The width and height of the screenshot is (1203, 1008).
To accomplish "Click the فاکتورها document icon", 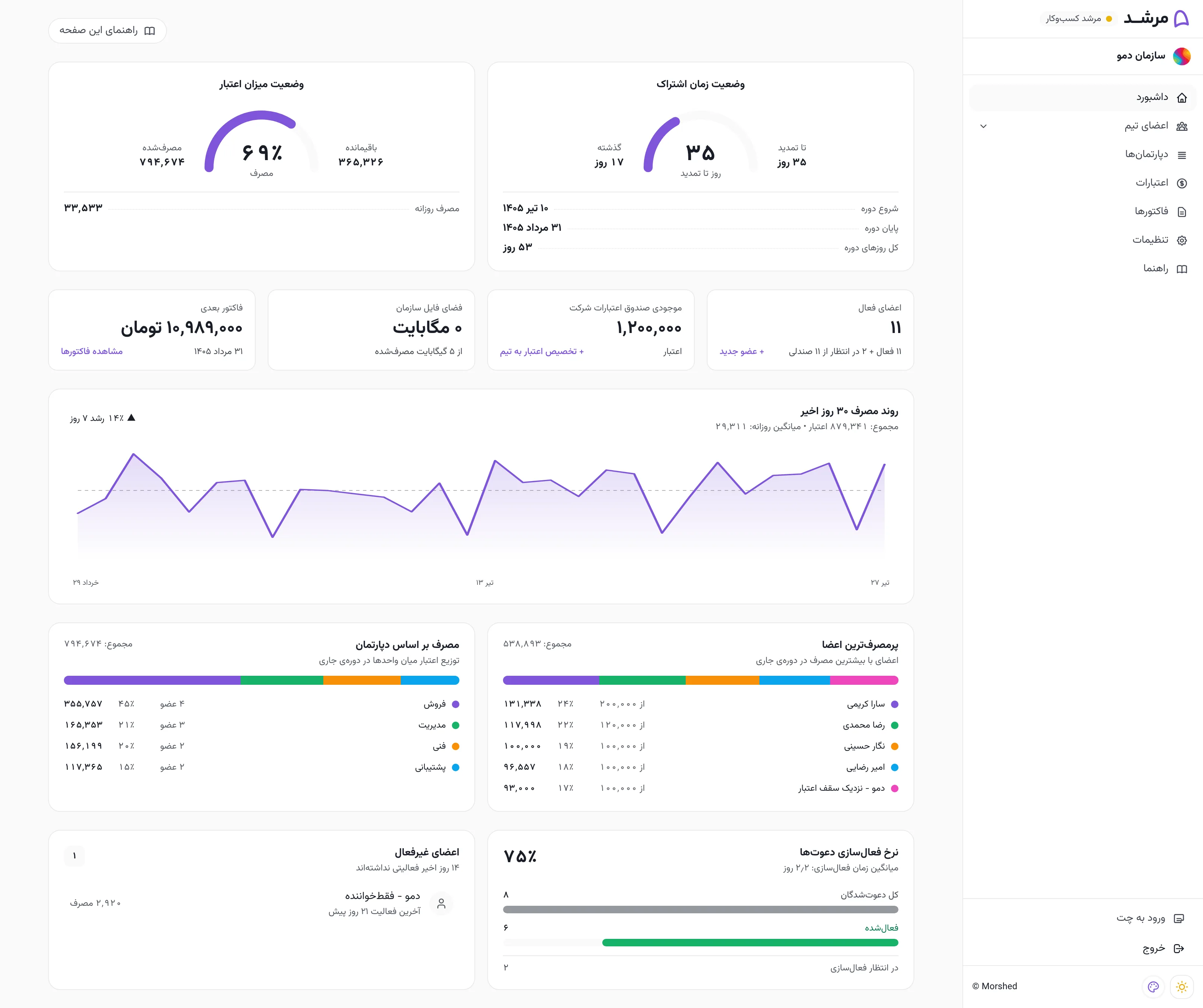I will pyautogui.click(x=1181, y=212).
